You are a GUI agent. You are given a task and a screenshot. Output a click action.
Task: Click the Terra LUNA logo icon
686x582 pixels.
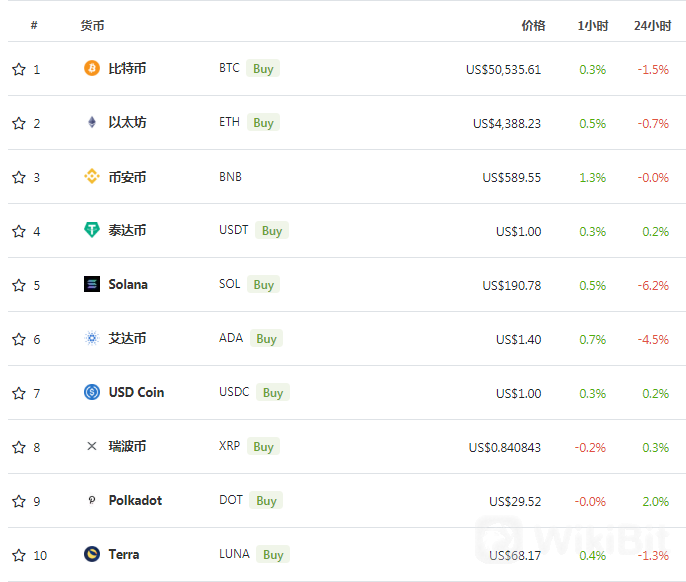[x=92, y=554]
